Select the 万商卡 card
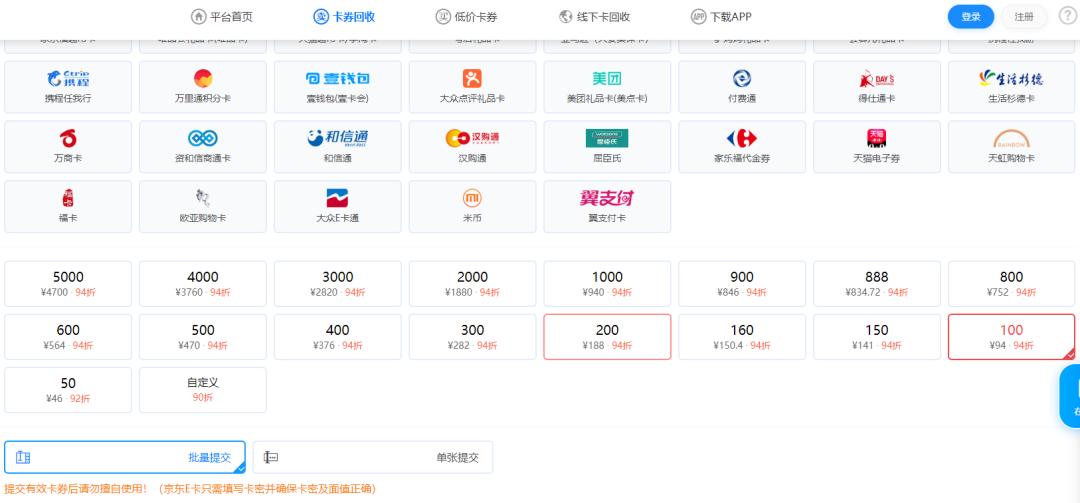Viewport: 1080px width, 503px height. (x=68, y=147)
